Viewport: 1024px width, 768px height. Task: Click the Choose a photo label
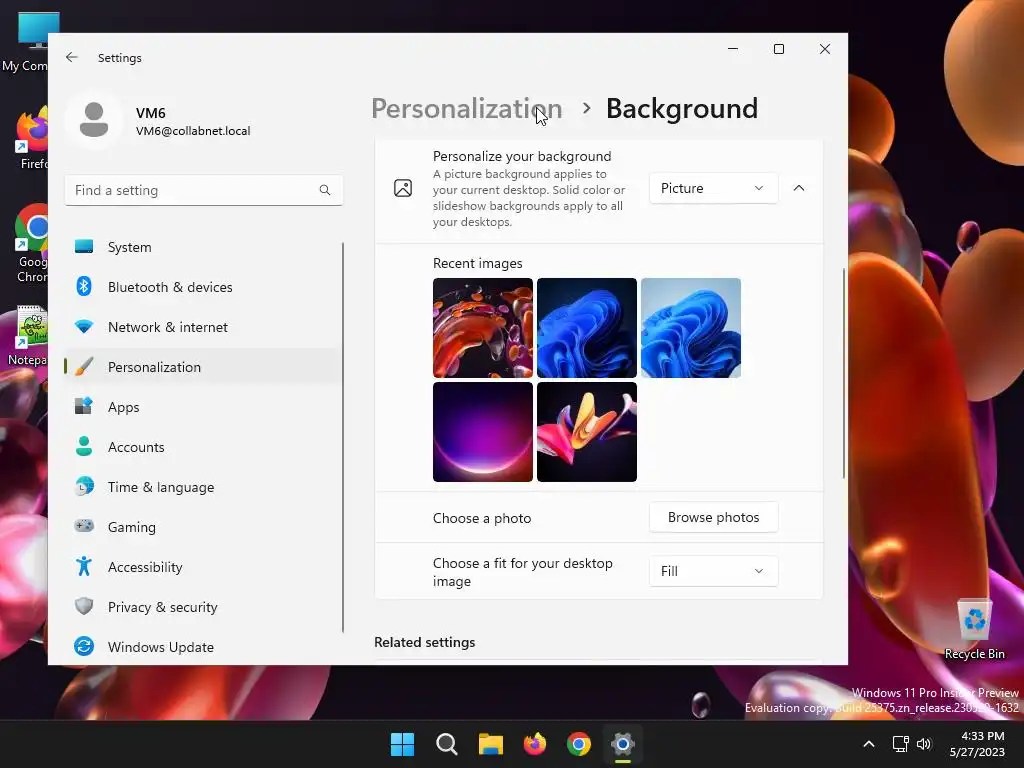[482, 518]
